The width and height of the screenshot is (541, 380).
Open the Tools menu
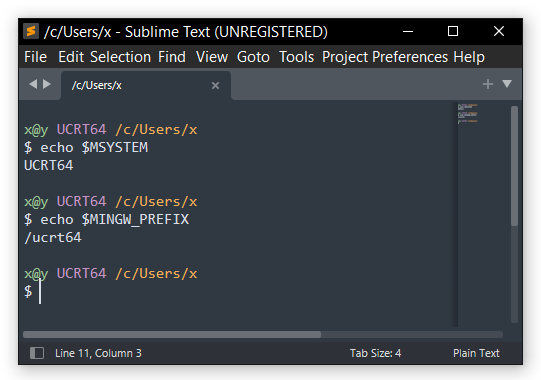tap(296, 57)
